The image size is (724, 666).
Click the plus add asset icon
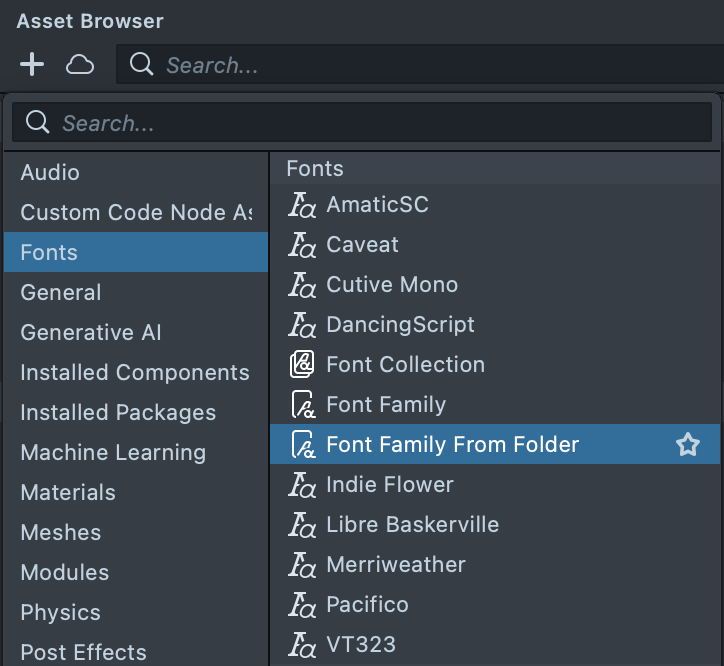pos(32,65)
